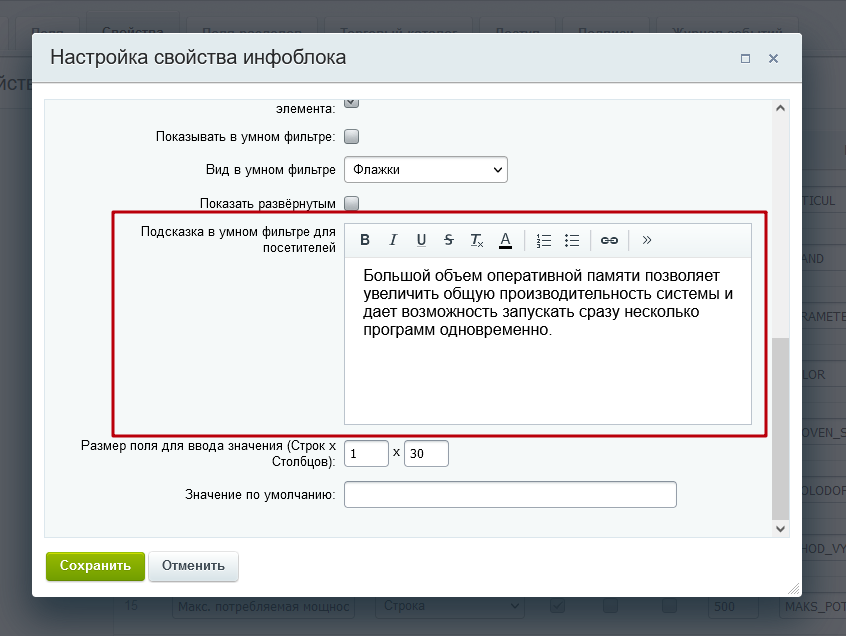Click the label "Подсказка в умном фильтре для посетителей"

[238, 240]
